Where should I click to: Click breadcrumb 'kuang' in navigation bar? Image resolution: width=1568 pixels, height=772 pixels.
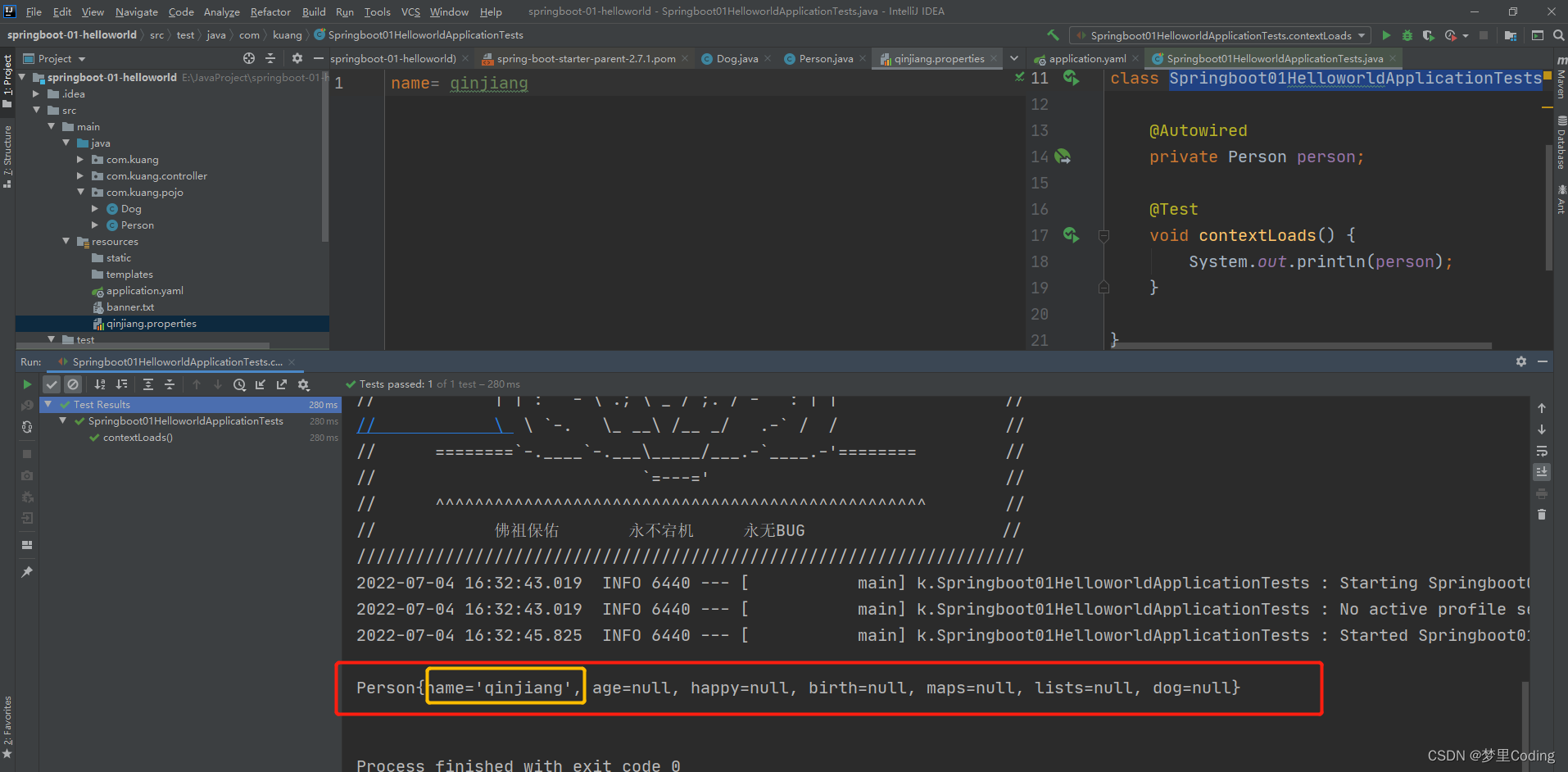[x=287, y=34]
